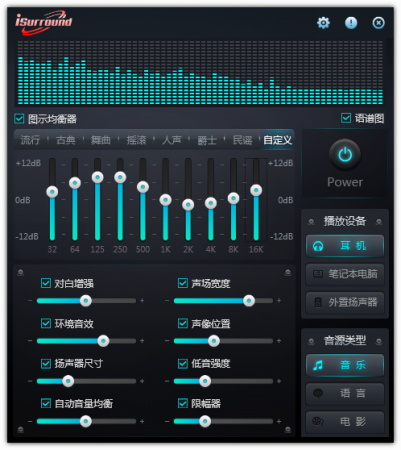Open settings with the gear icon
Image resolution: width=401 pixels, height=450 pixels.
coord(323,23)
